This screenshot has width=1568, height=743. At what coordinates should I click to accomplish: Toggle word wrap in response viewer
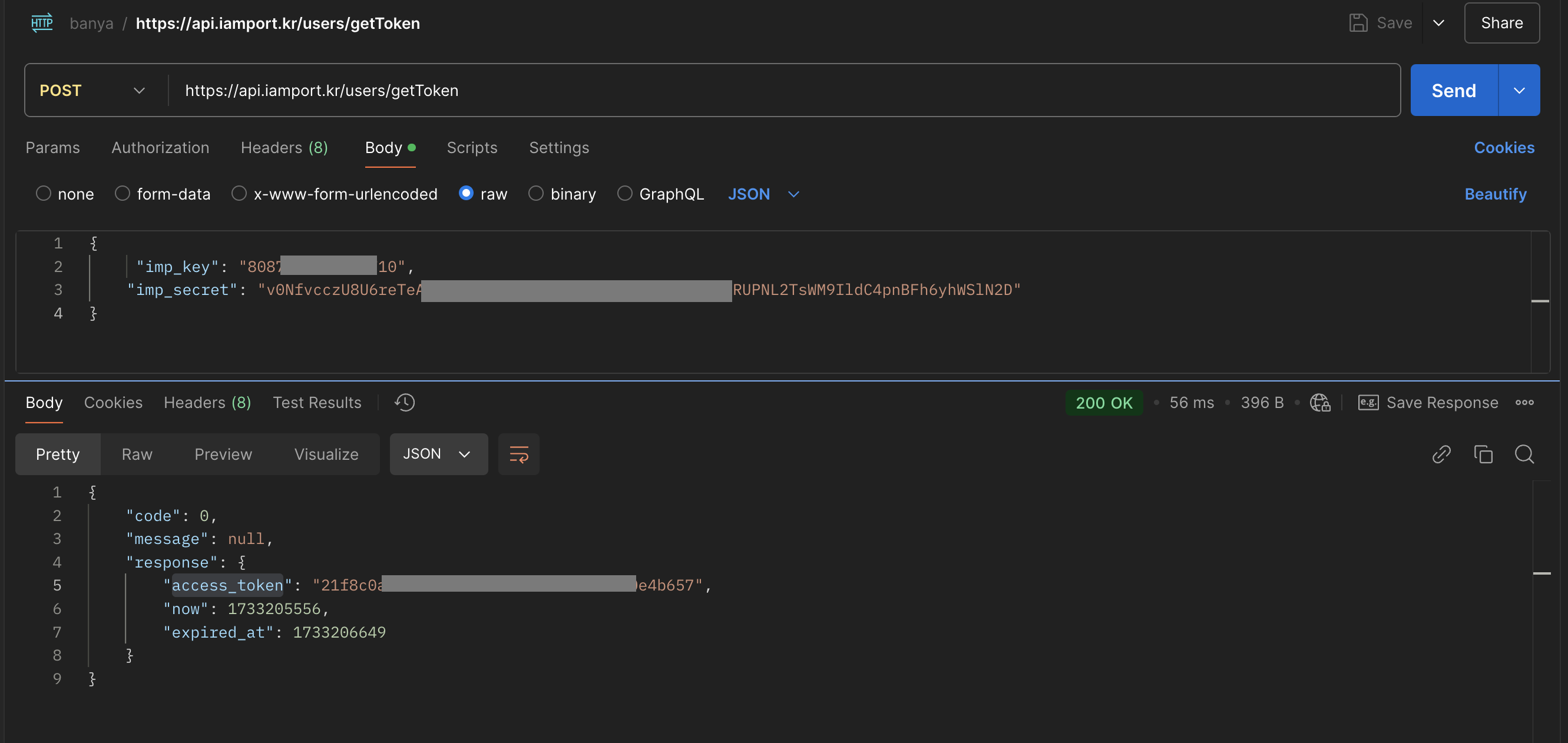pos(518,454)
